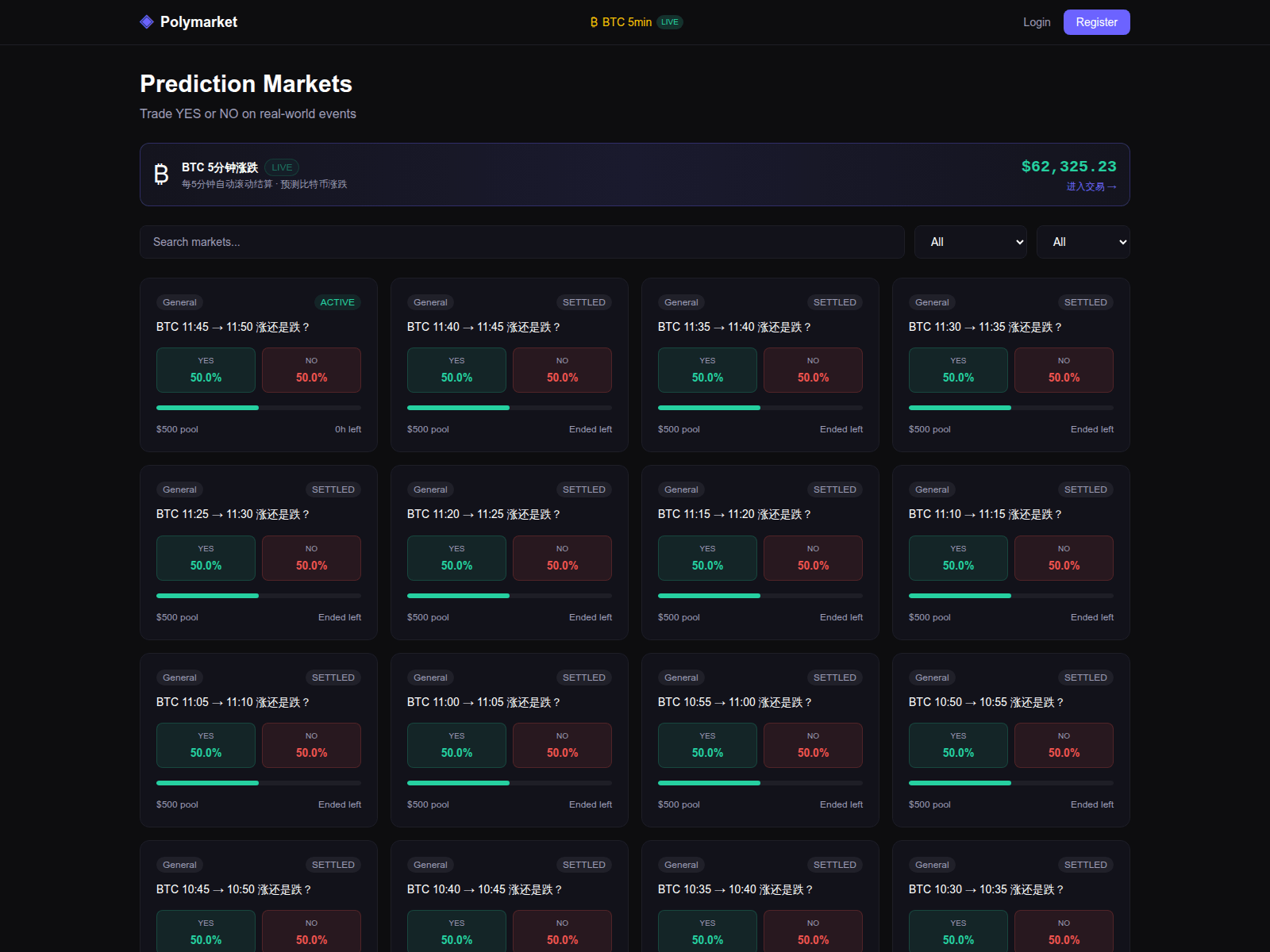Choose YES on BTC 11:40 → 11:45 market
1270x952 pixels.
tap(456, 370)
